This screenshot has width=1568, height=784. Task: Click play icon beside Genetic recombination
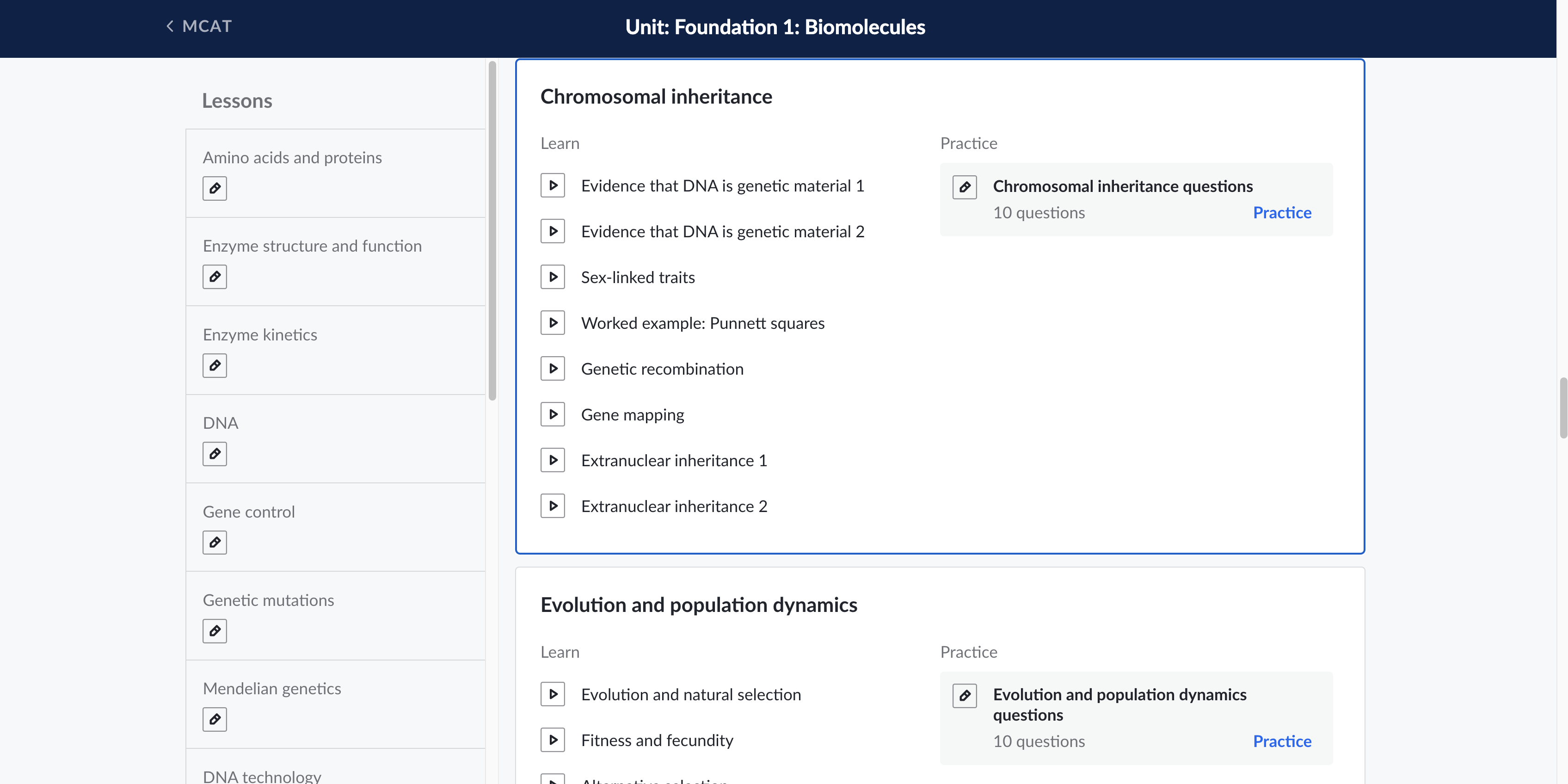coord(552,368)
